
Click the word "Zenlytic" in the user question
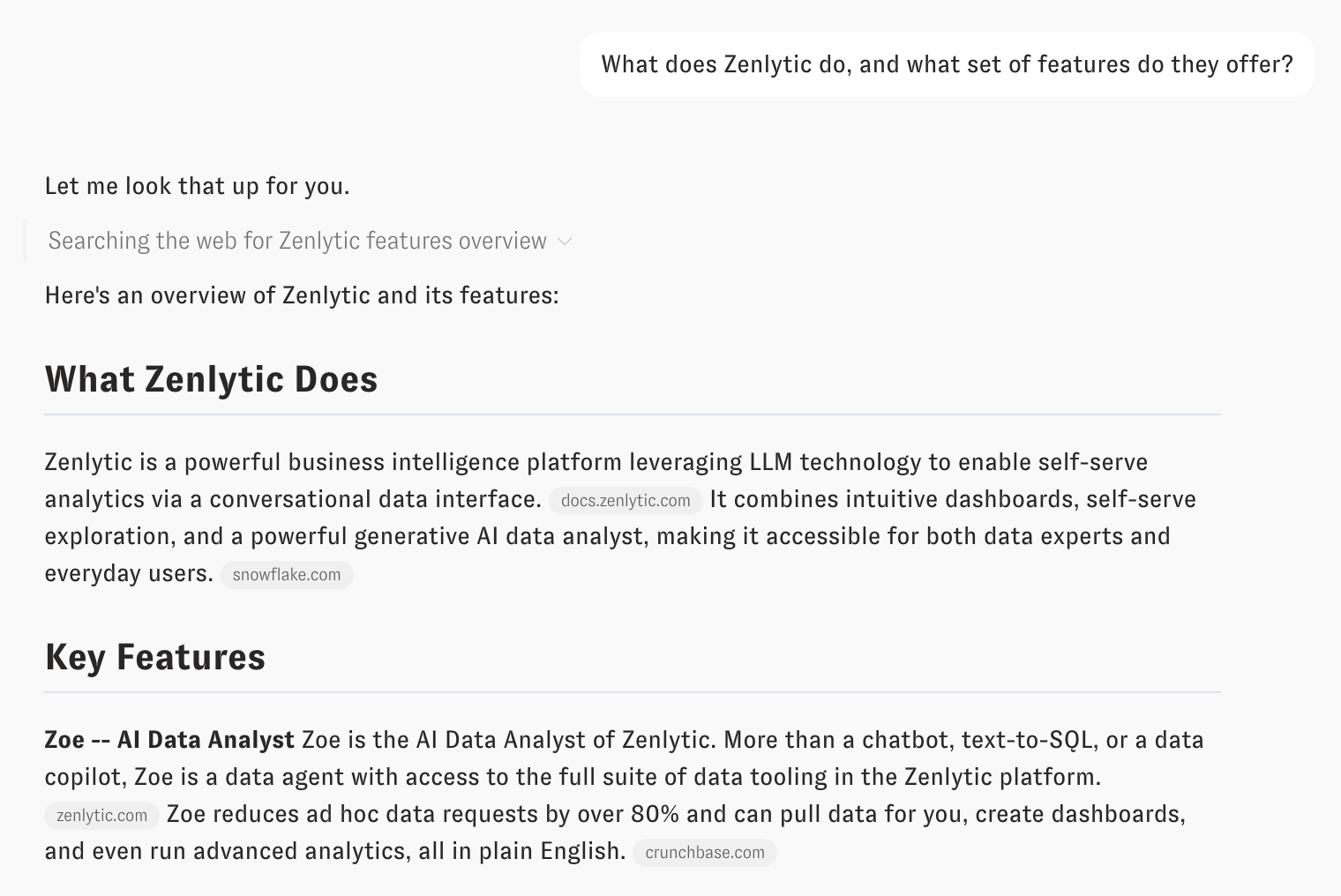[768, 64]
